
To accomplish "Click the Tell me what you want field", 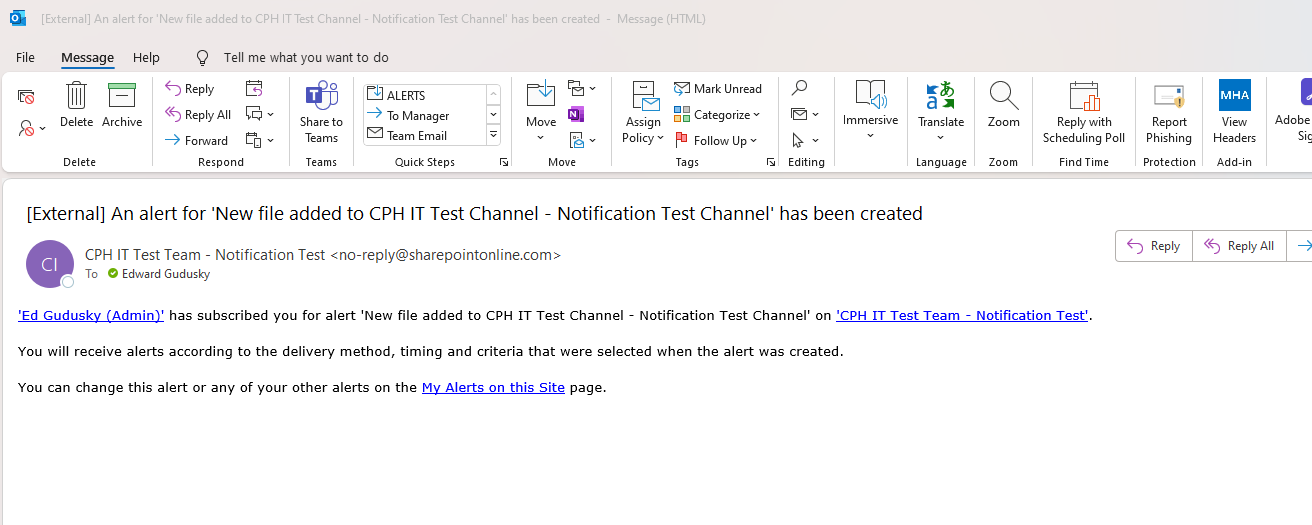I will click(x=306, y=57).
